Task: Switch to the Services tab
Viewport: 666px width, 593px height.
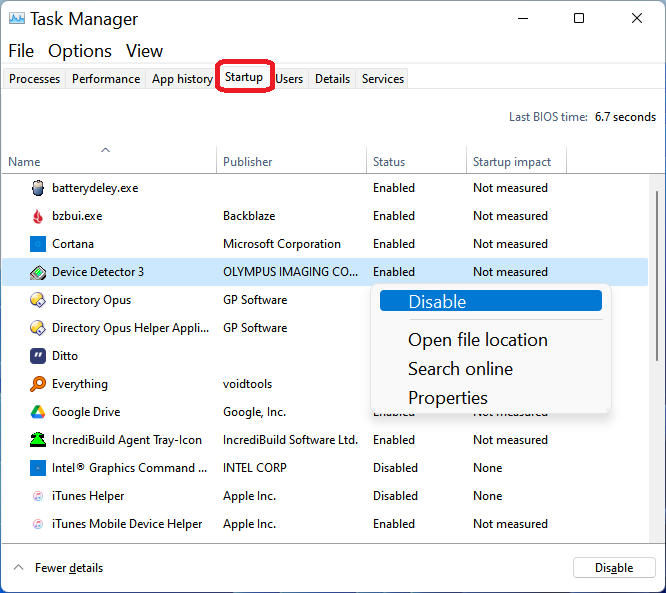Action: pyautogui.click(x=383, y=79)
